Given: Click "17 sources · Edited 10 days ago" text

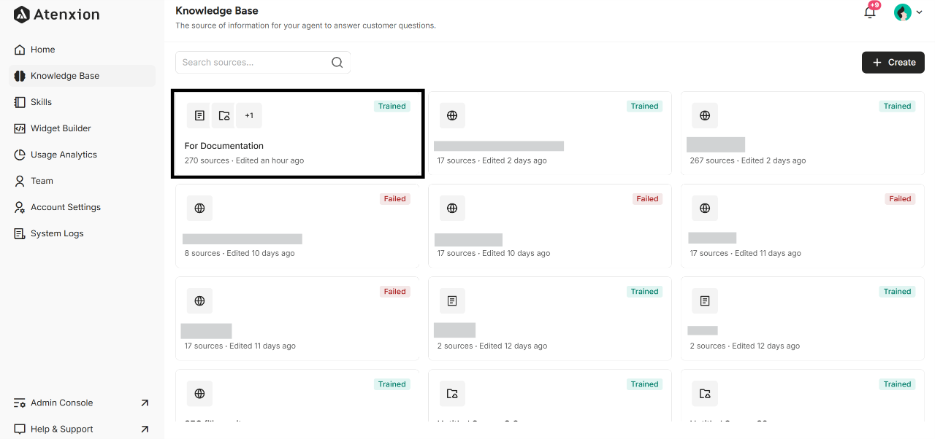Looking at the screenshot, I should pos(494,253).
